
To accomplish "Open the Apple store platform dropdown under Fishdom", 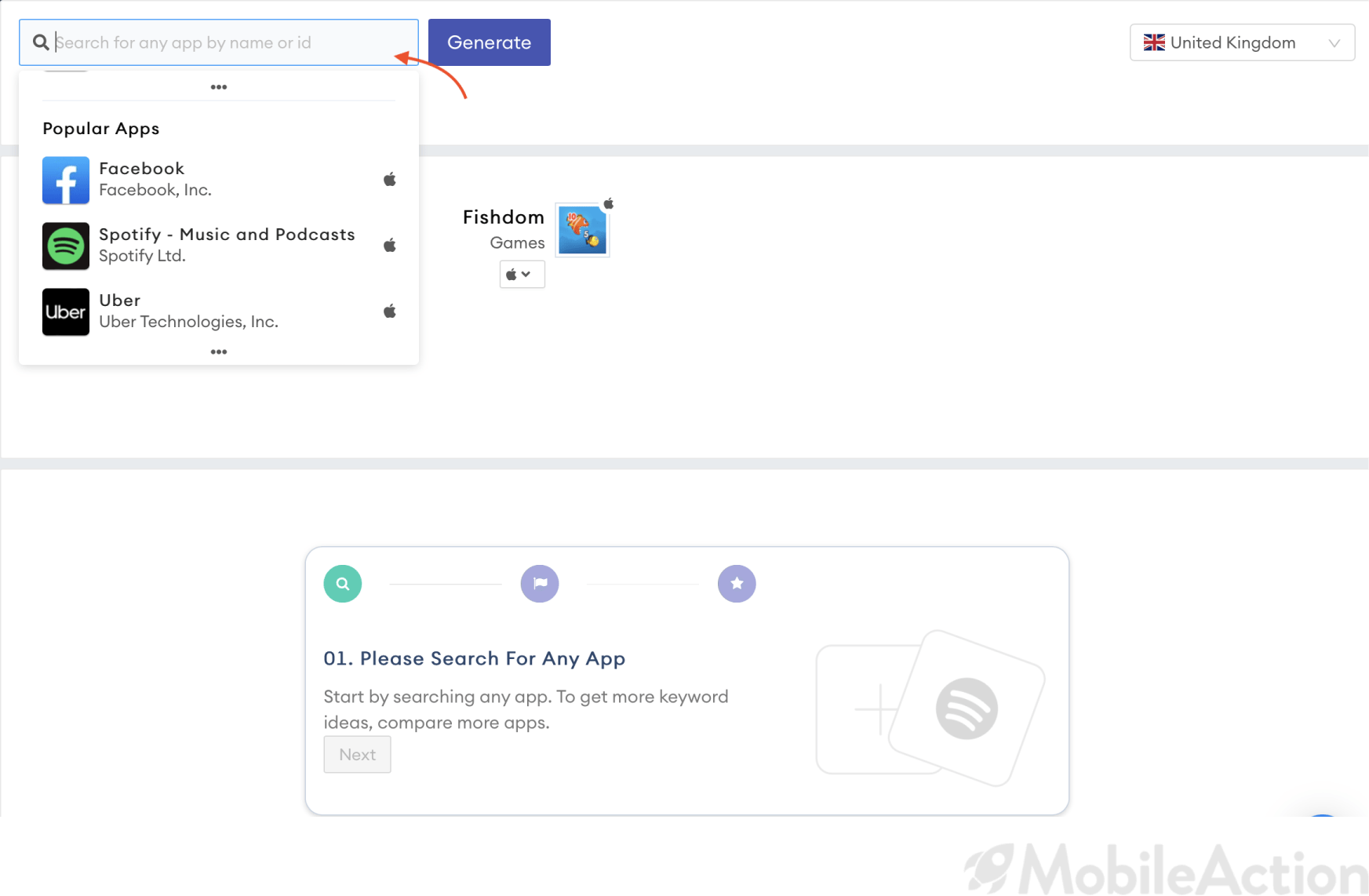I will click(522, 275).
